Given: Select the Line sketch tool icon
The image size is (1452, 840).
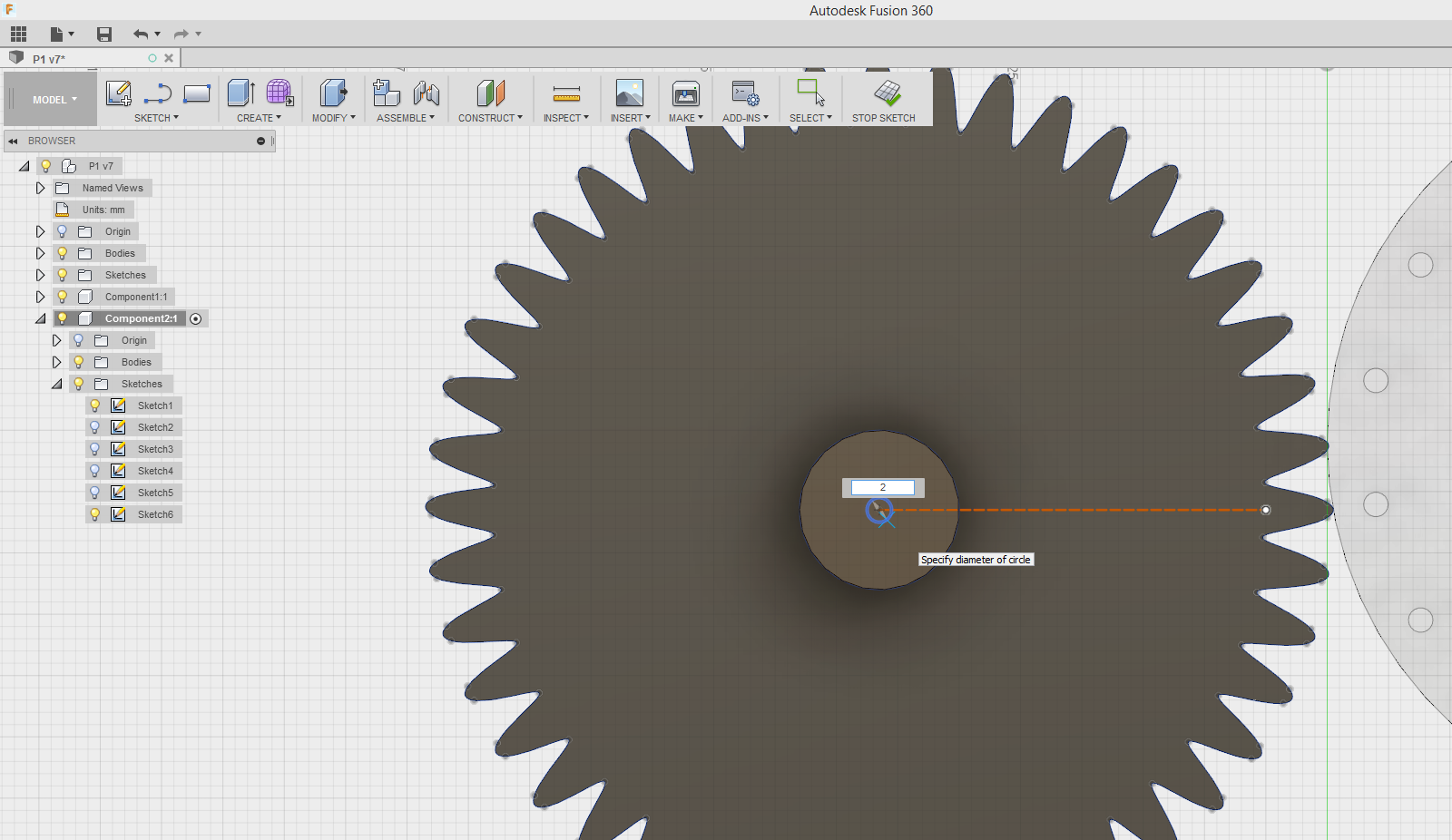Looking at the screenshot, I should (157, 93).
